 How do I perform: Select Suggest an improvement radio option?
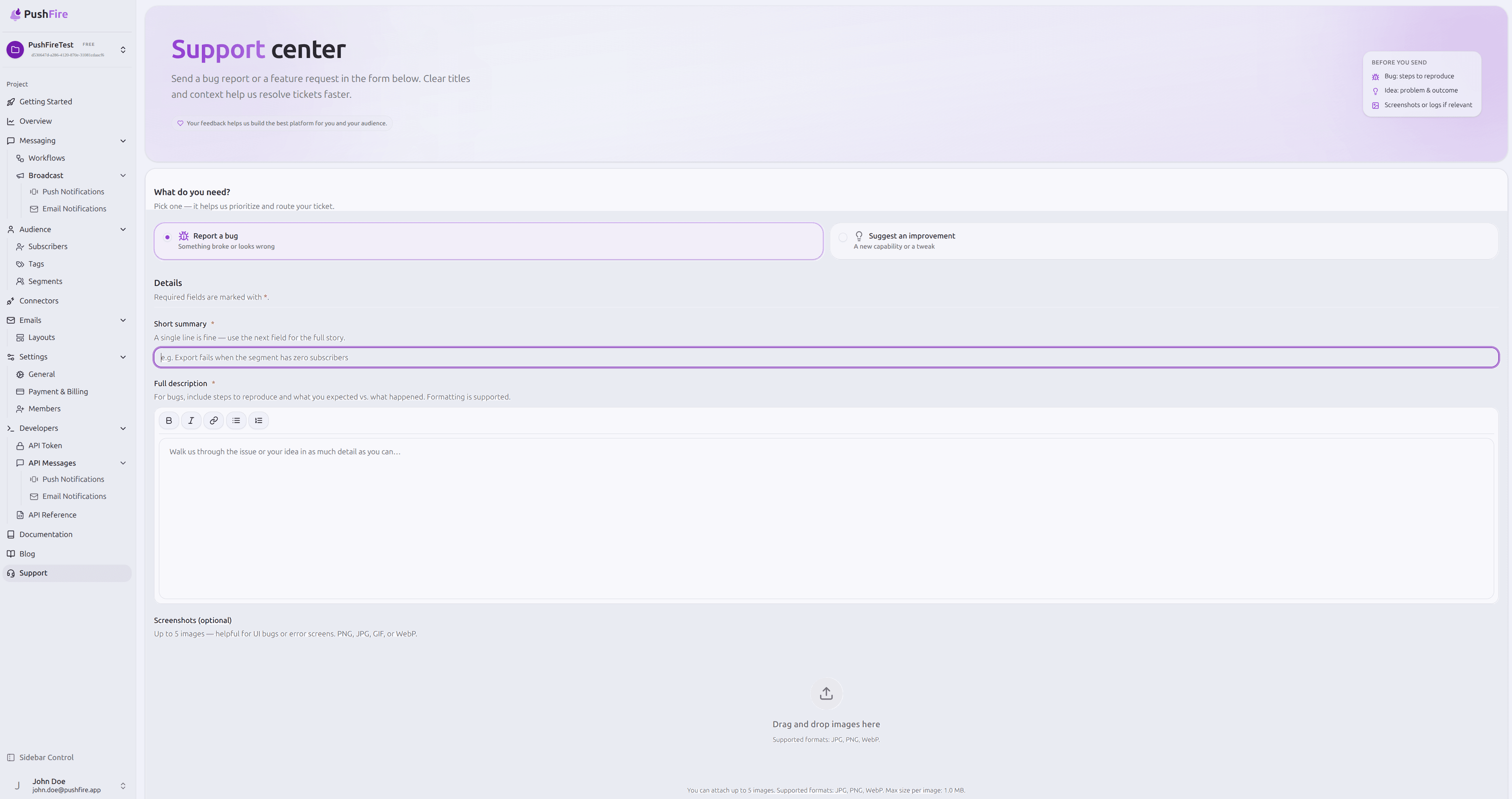pos(843,237)
